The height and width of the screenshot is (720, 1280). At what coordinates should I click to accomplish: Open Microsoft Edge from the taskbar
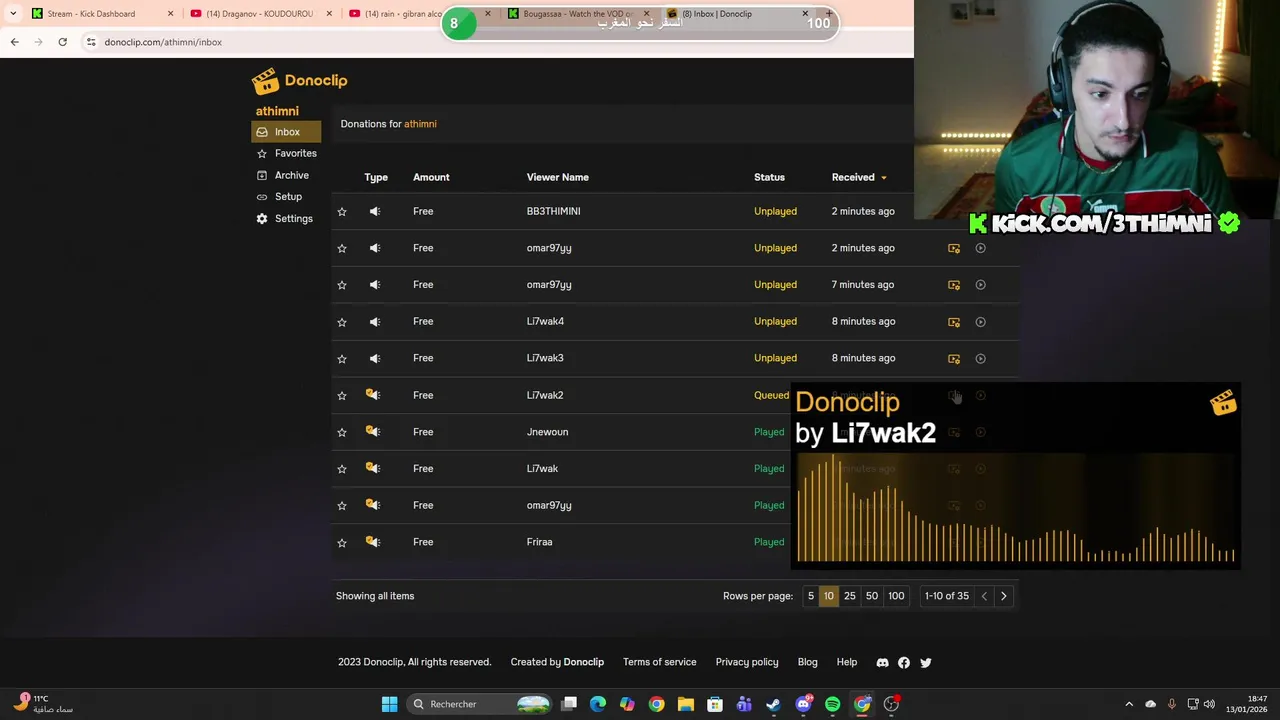tap(598, 704)
